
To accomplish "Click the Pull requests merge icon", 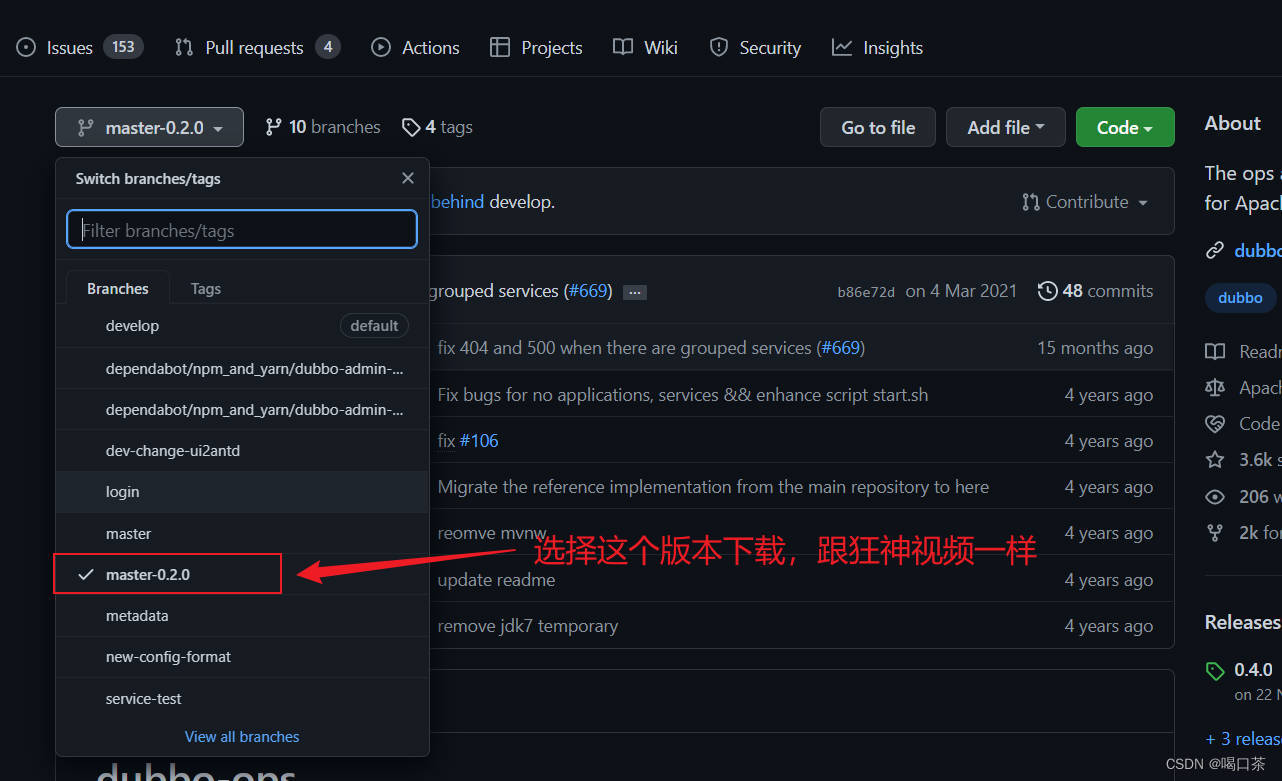I will point(184,47).
